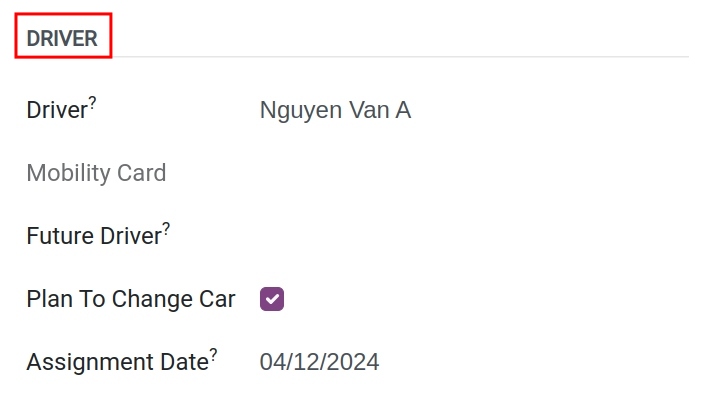Click the 04/12/2024 date text
Viewport: 702px width, 399px height.
click(x=320, y=362)
